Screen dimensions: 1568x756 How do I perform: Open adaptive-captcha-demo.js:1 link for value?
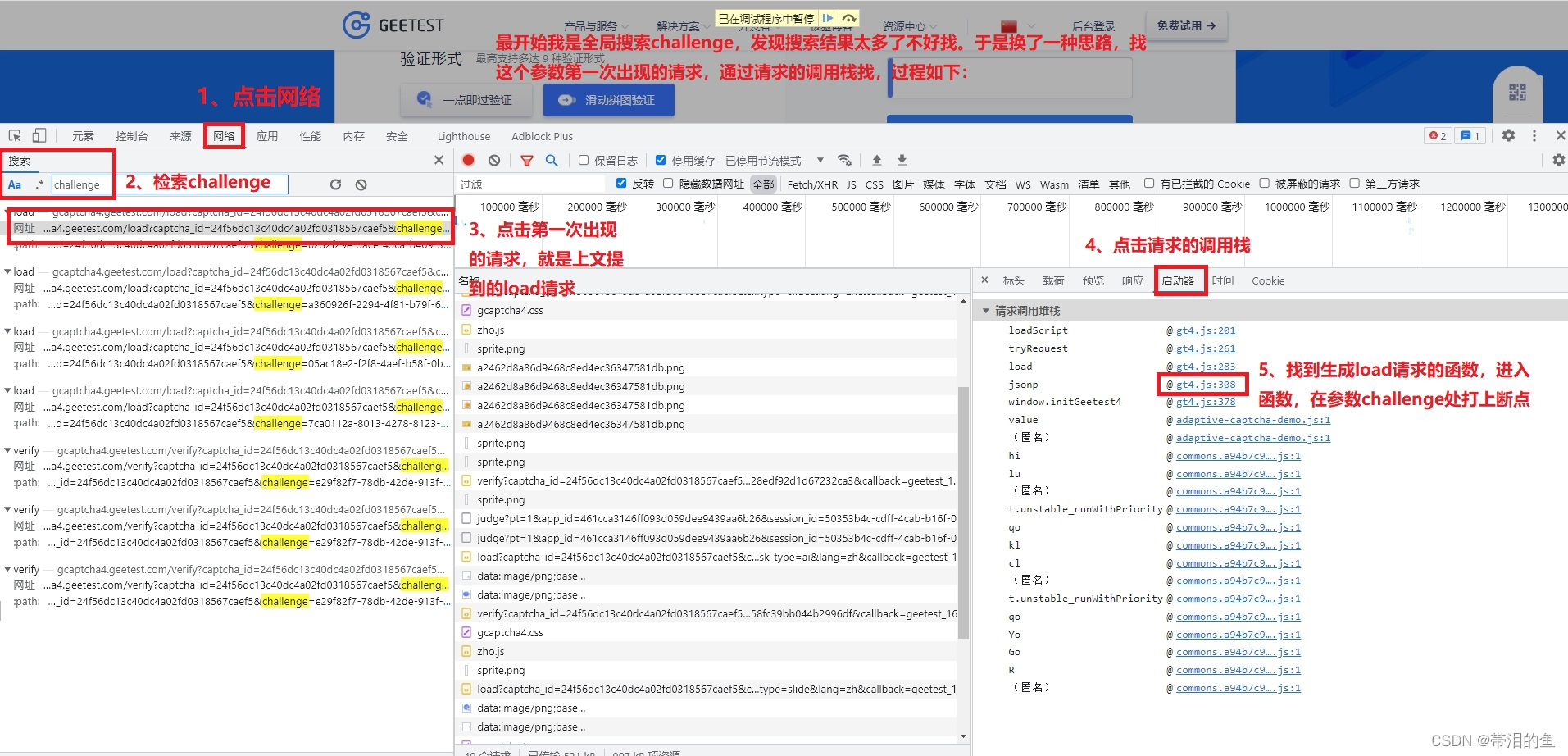pyautogui.click(x=1253, y=420)
